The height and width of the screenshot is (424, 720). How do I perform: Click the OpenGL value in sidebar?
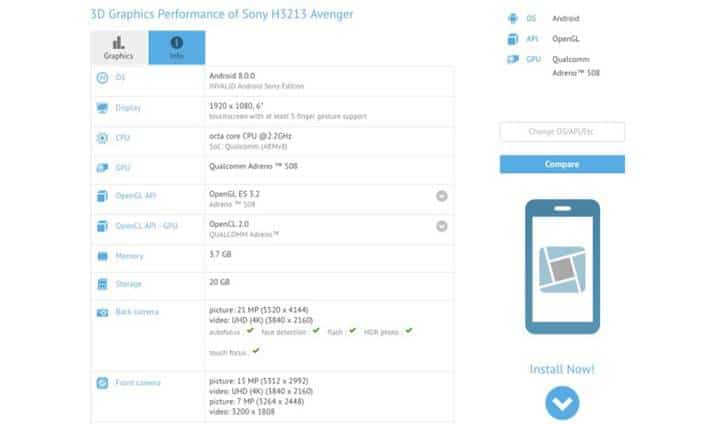(565, 39)
